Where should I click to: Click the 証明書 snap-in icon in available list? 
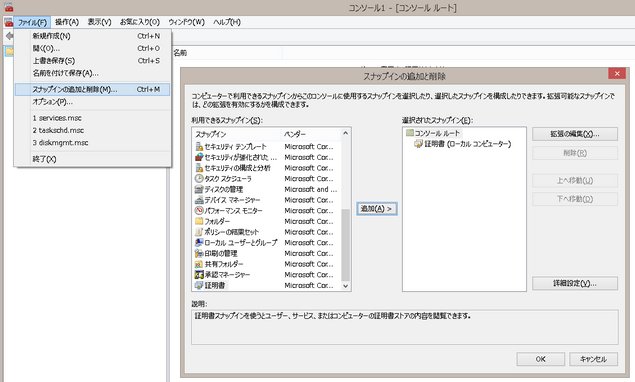pyautogui.click(x=199, y=285)
